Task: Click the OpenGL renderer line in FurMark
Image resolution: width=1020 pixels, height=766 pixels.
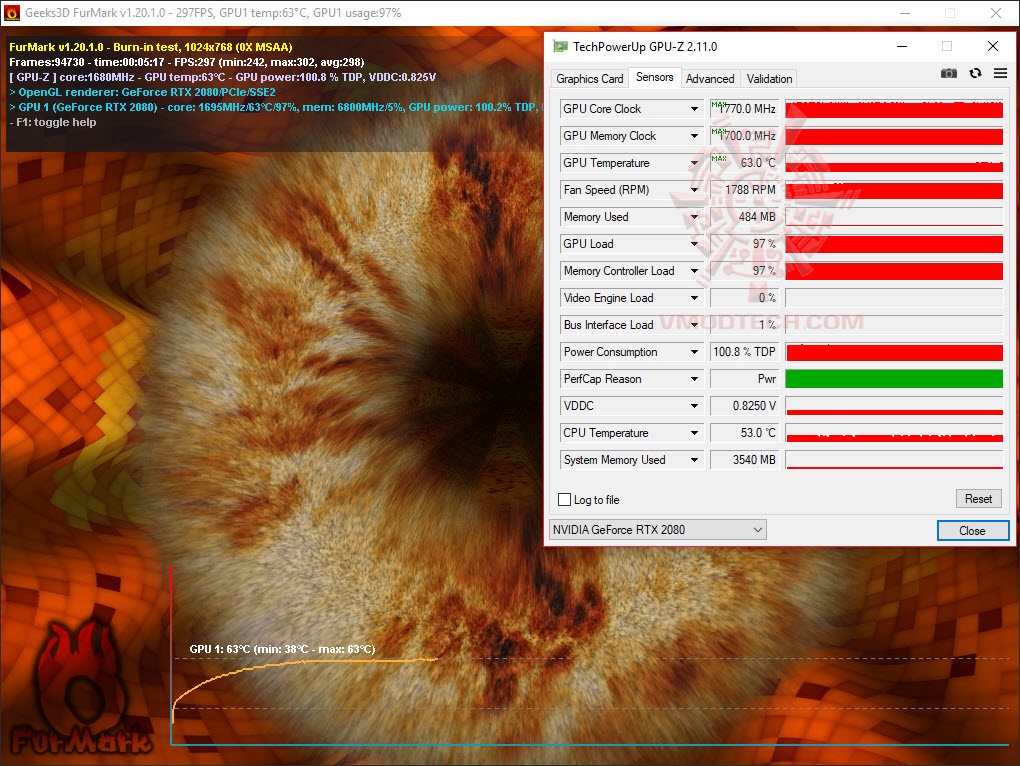Action: [x=142, y=92]
